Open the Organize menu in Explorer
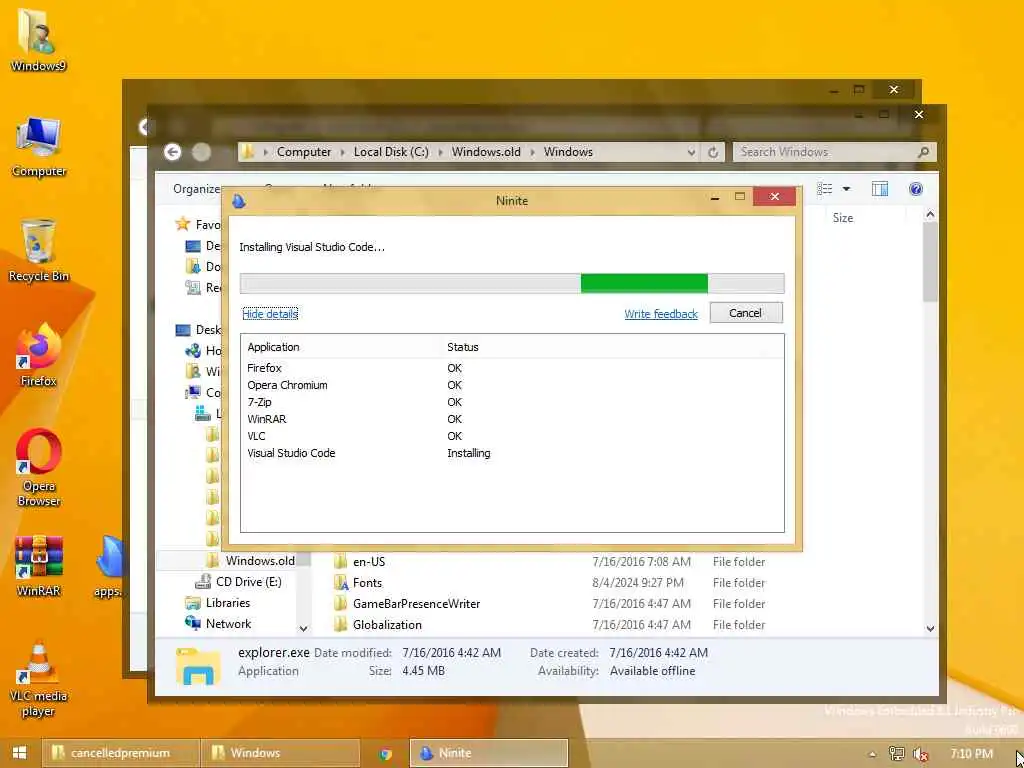The width and height of the screenshot is (1024, 768). pos(196,189)
